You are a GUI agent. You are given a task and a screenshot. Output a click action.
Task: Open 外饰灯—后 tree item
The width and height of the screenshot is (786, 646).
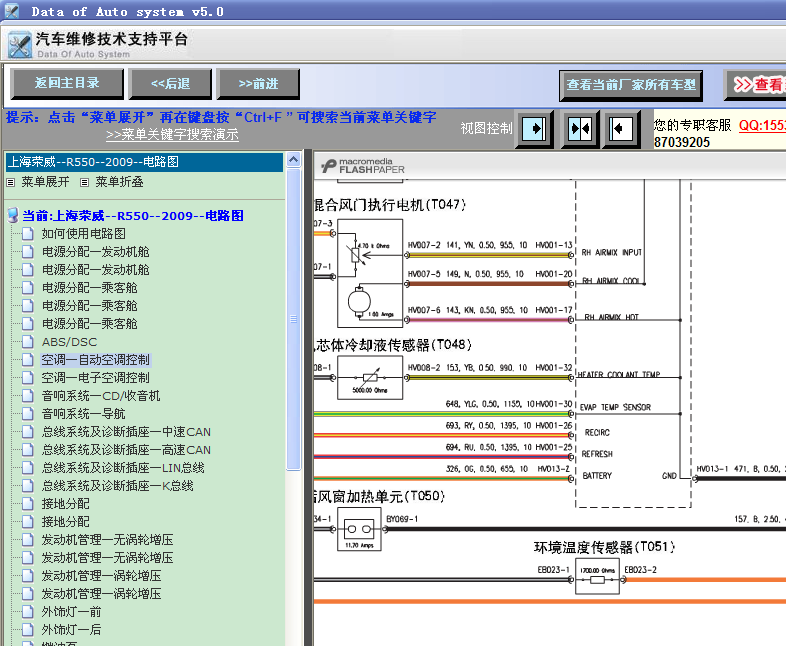click(x=71, y=630)
